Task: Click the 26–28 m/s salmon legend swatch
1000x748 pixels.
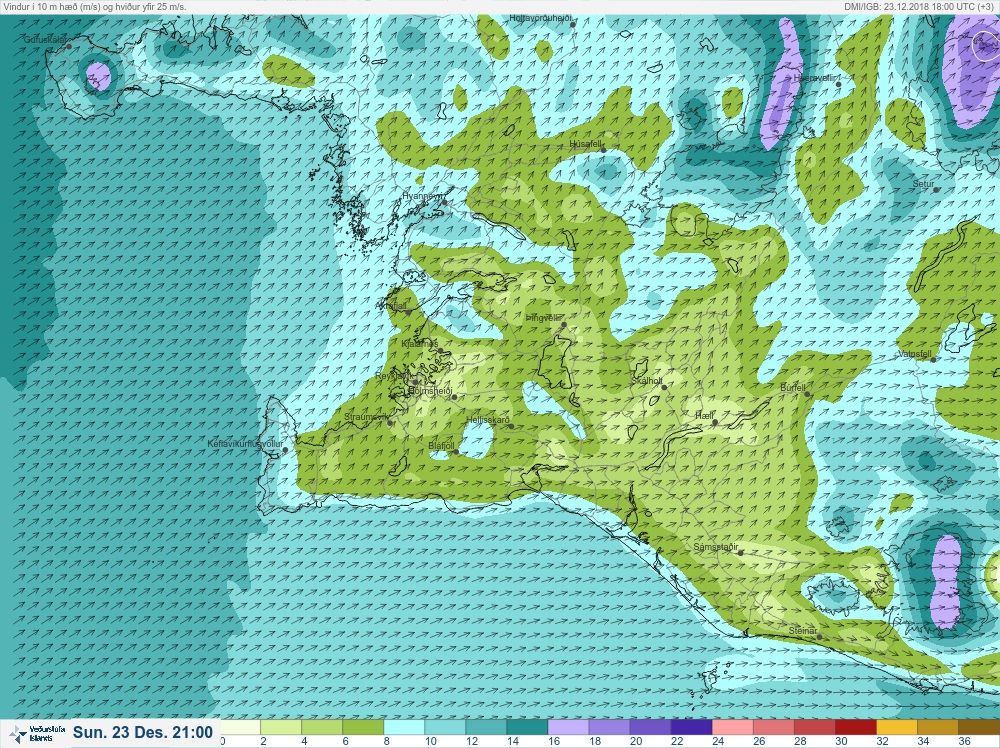Action: (774, 728)
